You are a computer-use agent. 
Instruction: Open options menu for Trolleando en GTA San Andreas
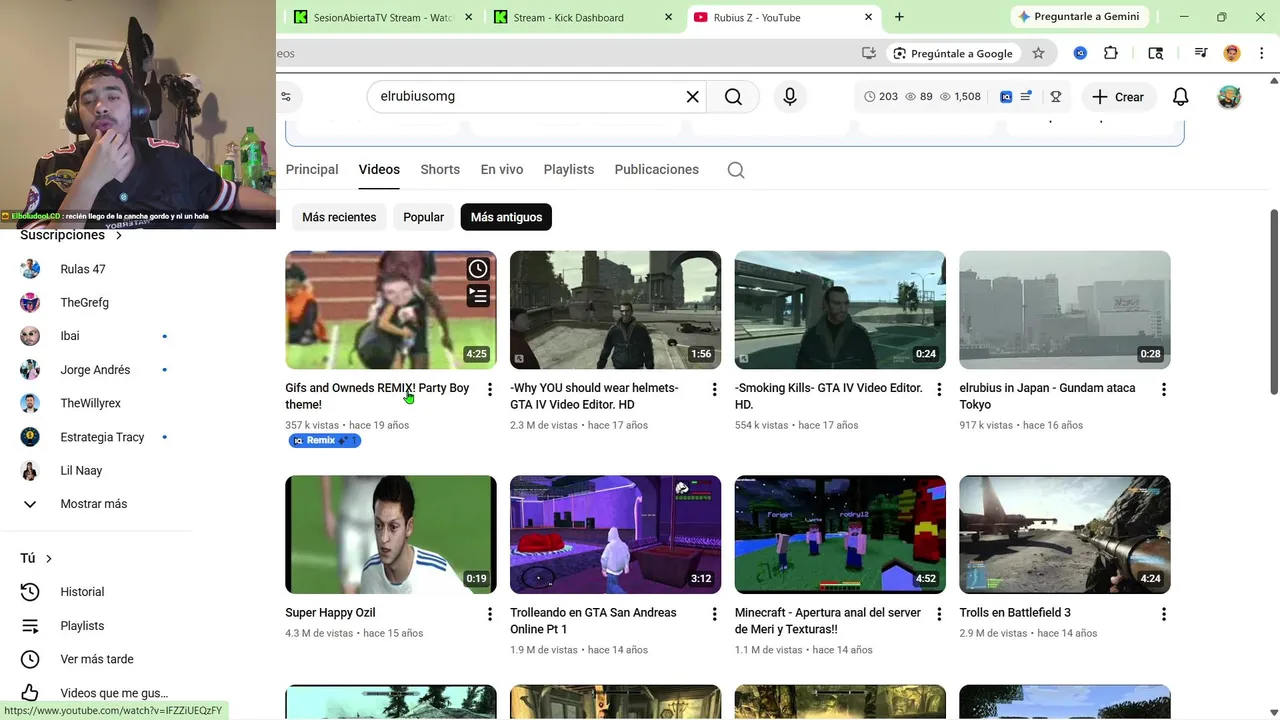714,614
